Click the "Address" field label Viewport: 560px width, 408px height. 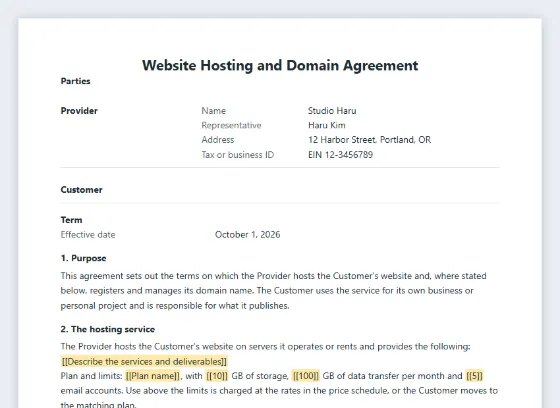pos(218,140)
